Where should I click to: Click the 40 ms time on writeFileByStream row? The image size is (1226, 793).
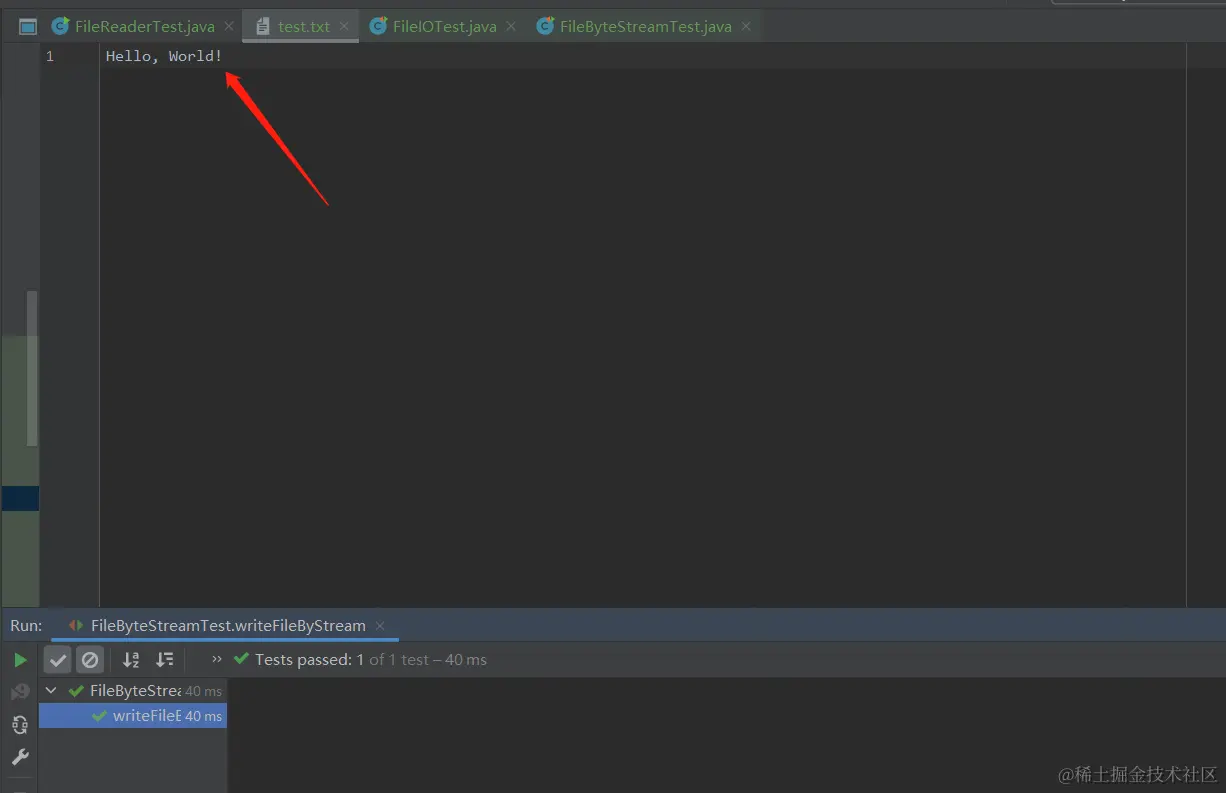click(x=204, y=716)
